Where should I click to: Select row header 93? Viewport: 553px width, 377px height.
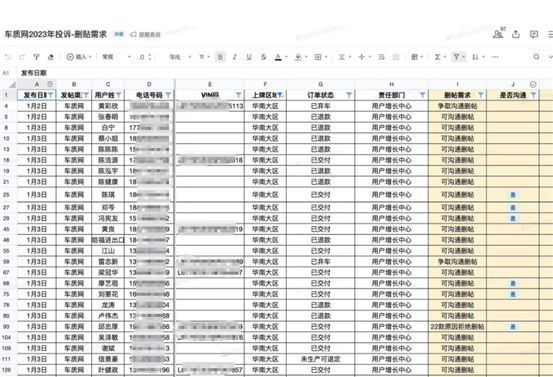coord(6,327)
